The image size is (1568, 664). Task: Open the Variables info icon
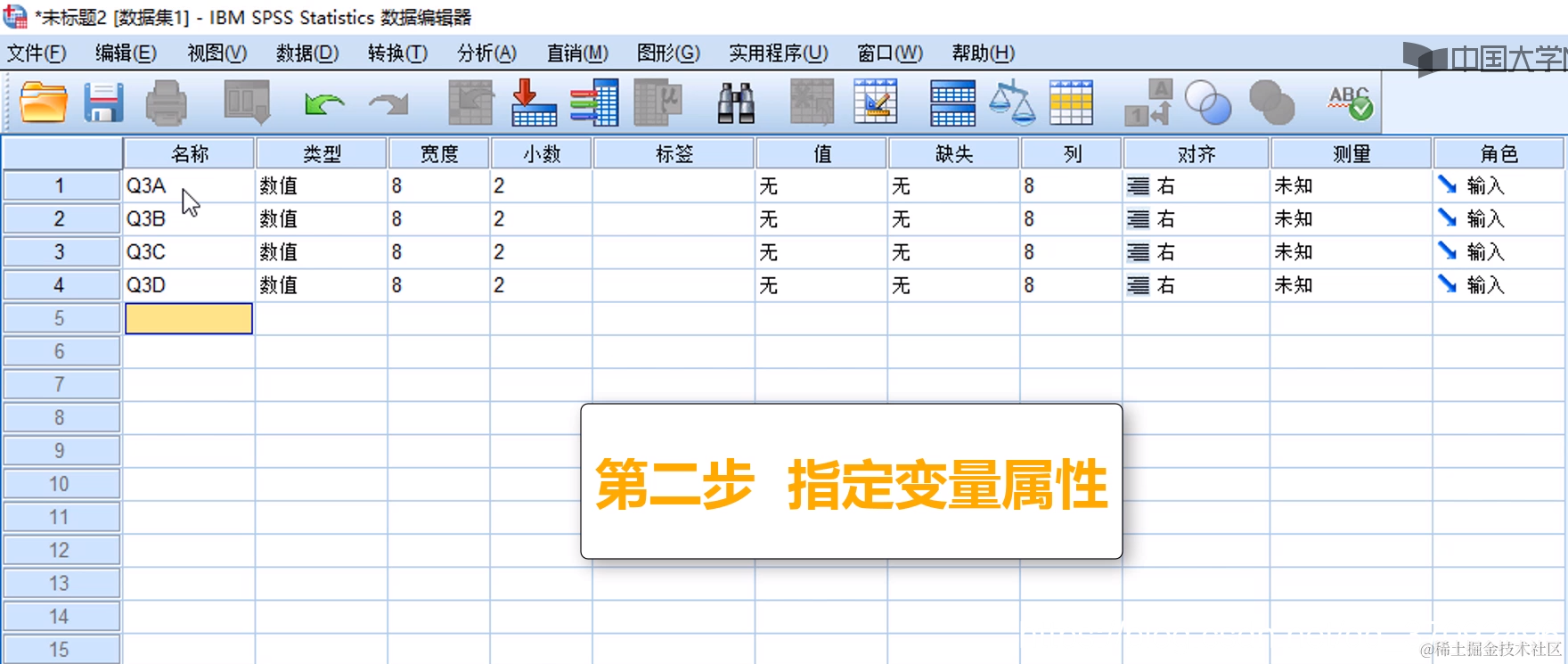click(594, 102)
